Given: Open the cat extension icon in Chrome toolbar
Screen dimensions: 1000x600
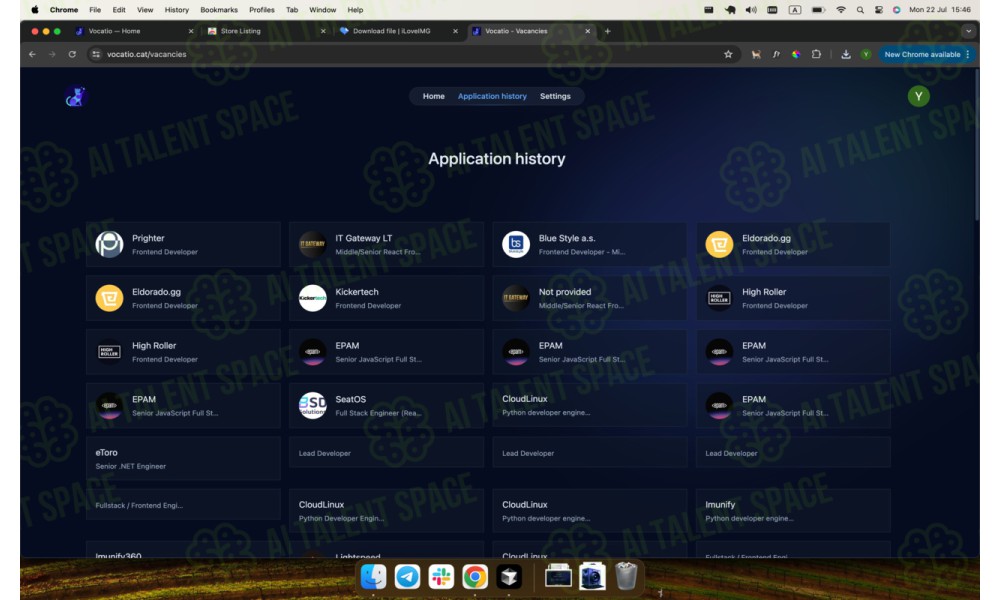Looking at the screenshot, I should (756, 54).
